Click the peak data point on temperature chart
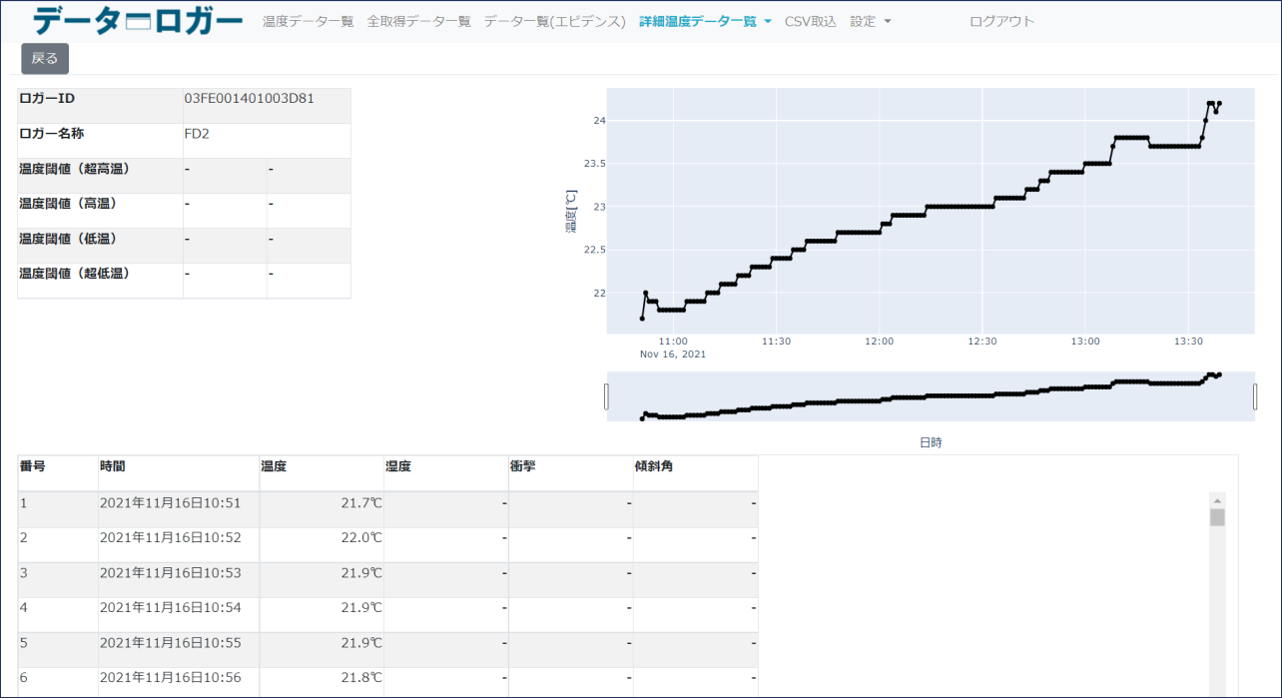 [x=1210, y=103]
